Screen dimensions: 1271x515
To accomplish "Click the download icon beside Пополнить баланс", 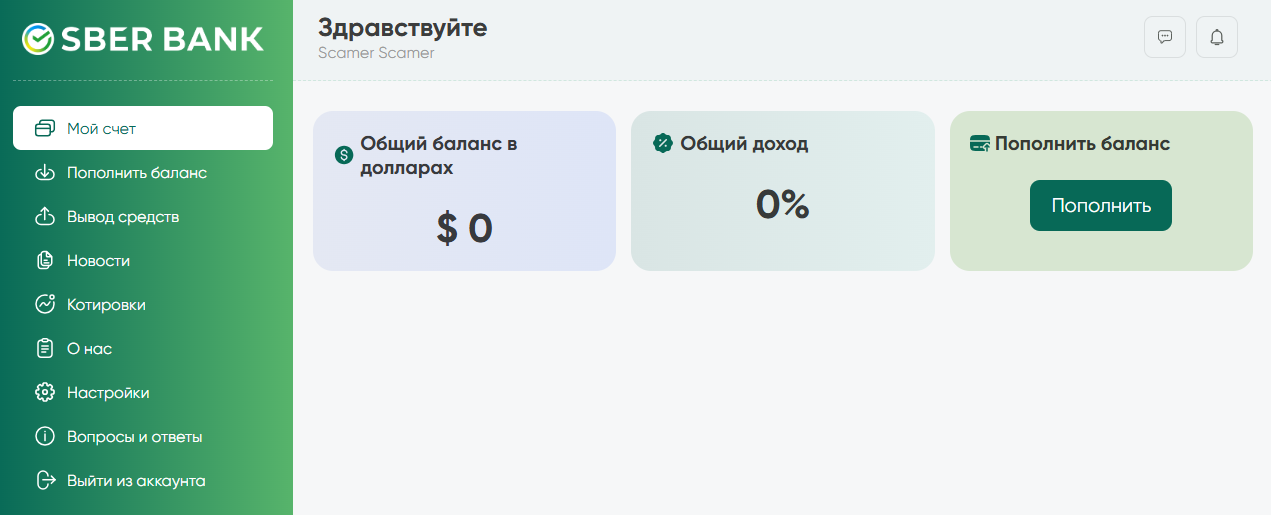I will pos(44,172).
